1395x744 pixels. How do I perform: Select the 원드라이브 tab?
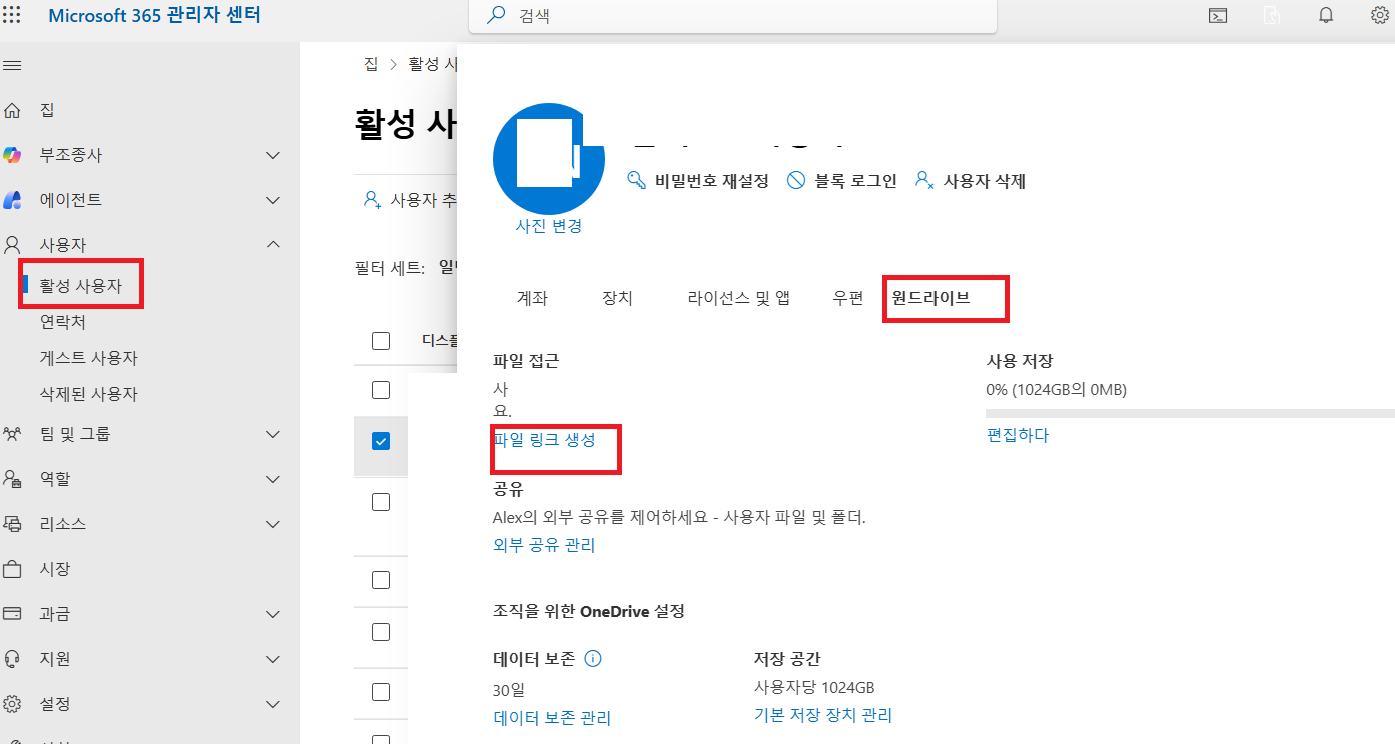point(931,298)
